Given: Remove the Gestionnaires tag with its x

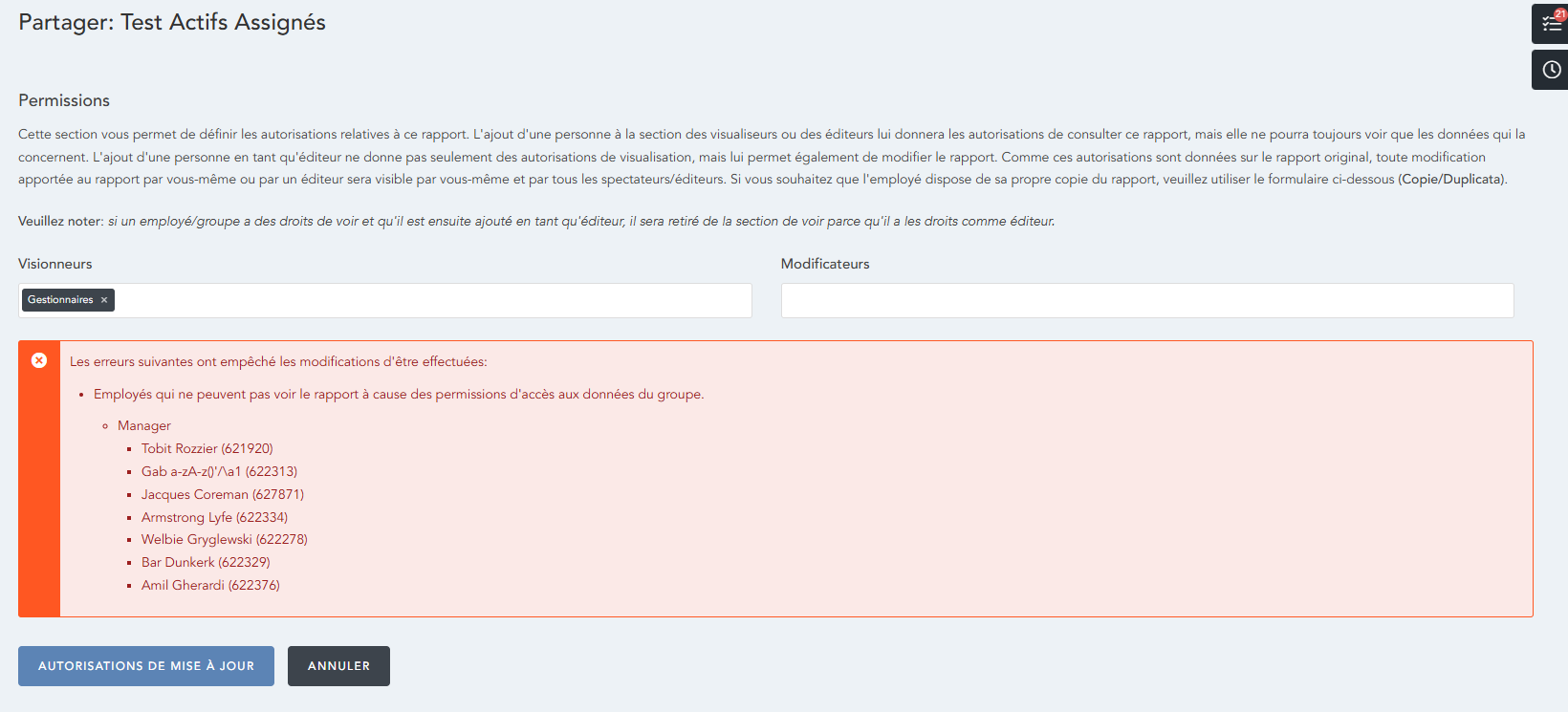Looking at the screenshot, I should [104, 300].
